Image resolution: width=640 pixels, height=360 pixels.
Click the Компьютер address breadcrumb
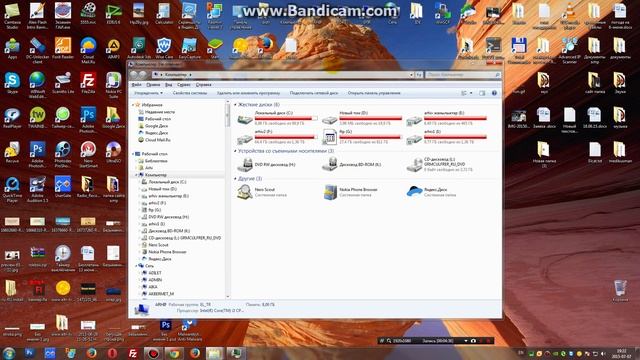(176, 75)
